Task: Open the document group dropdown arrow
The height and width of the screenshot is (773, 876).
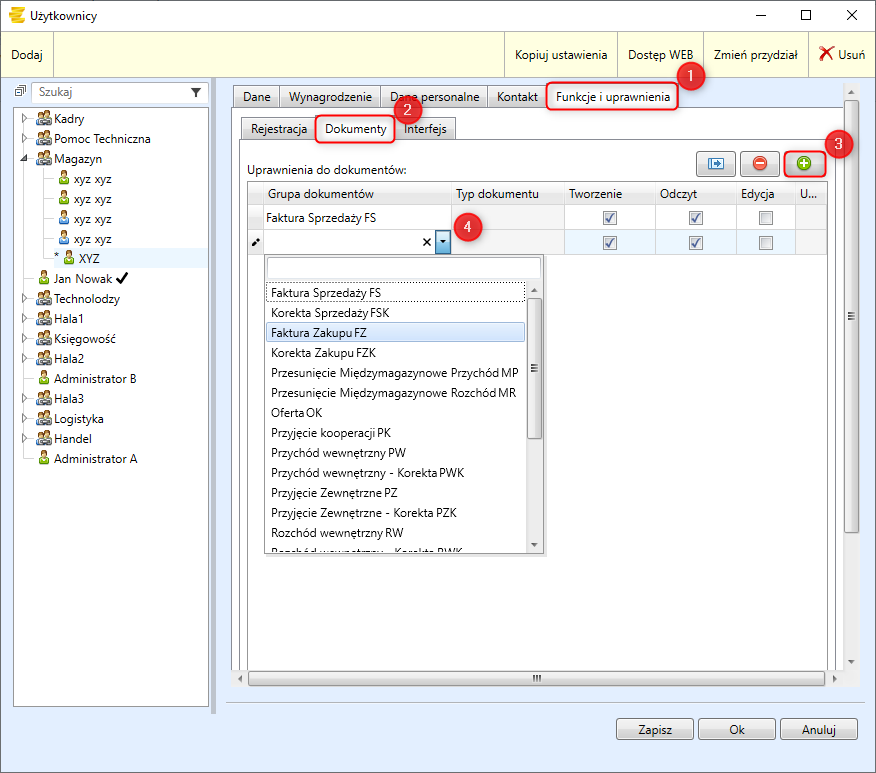Action: point(442,242)
